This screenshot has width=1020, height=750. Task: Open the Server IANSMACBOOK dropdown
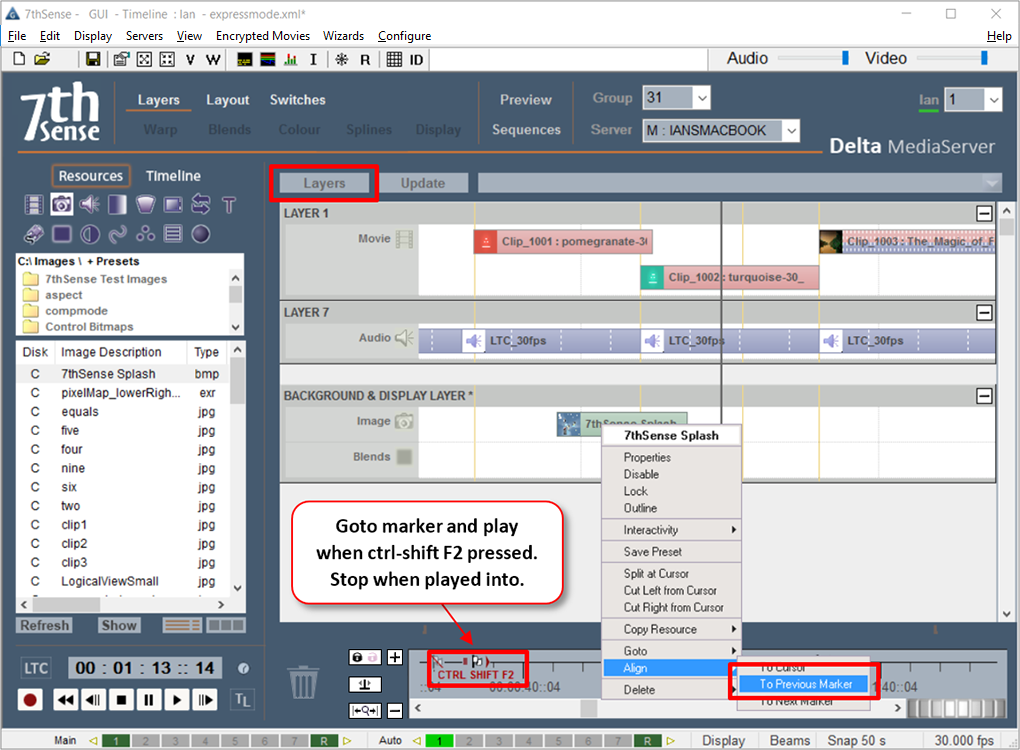click(x=791, y=131)
